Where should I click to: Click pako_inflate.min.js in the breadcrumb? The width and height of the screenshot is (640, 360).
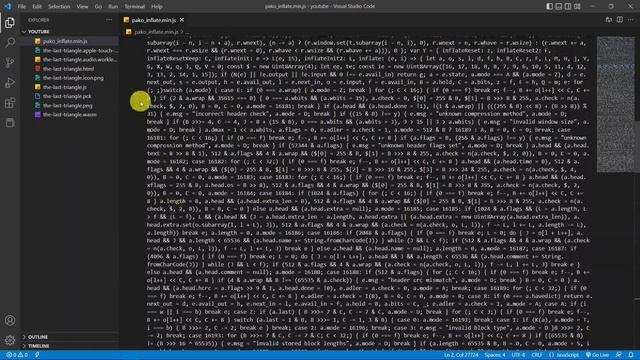click(156, 31)
